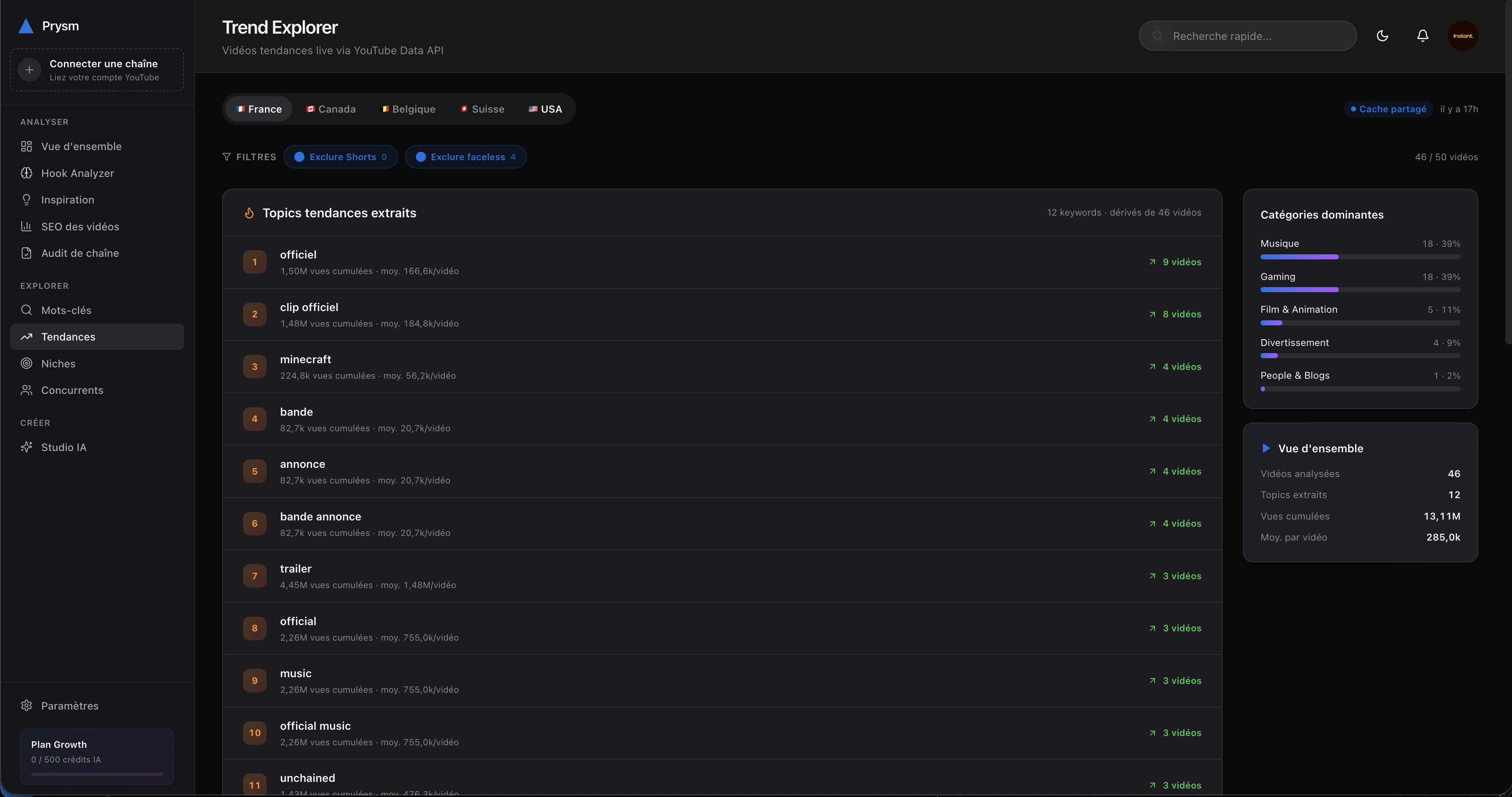Click the Inspiration lightbulb icon

click(x=26, y=200)
